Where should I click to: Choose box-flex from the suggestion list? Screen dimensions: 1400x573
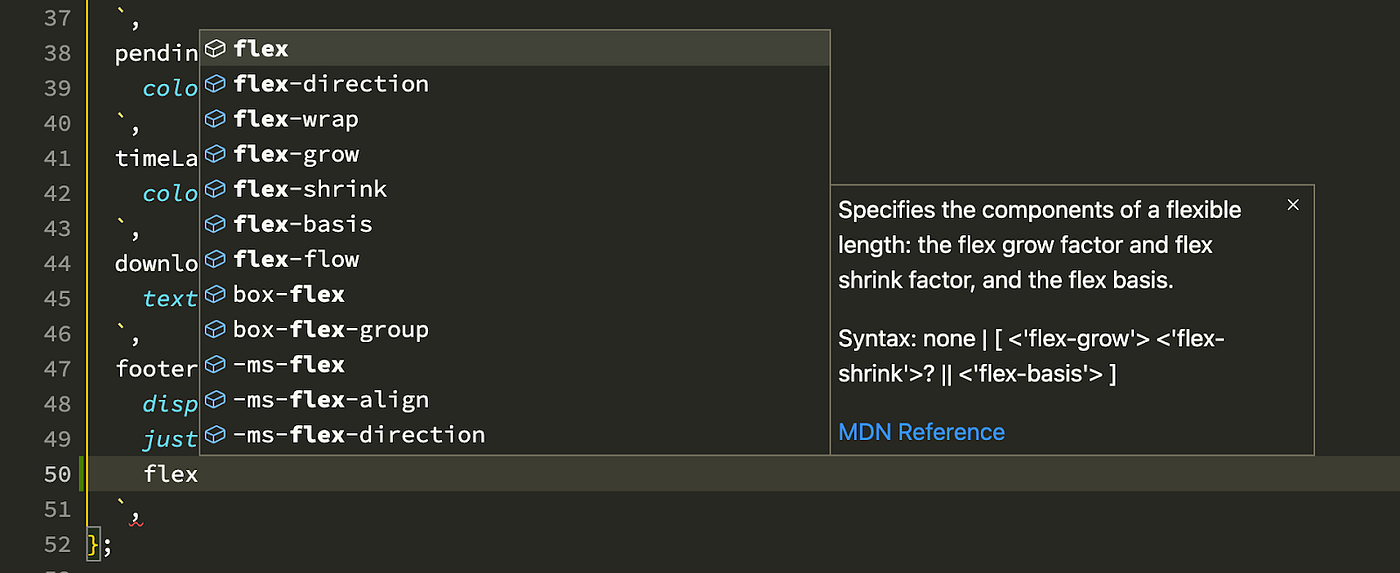[x=289, y=295]
